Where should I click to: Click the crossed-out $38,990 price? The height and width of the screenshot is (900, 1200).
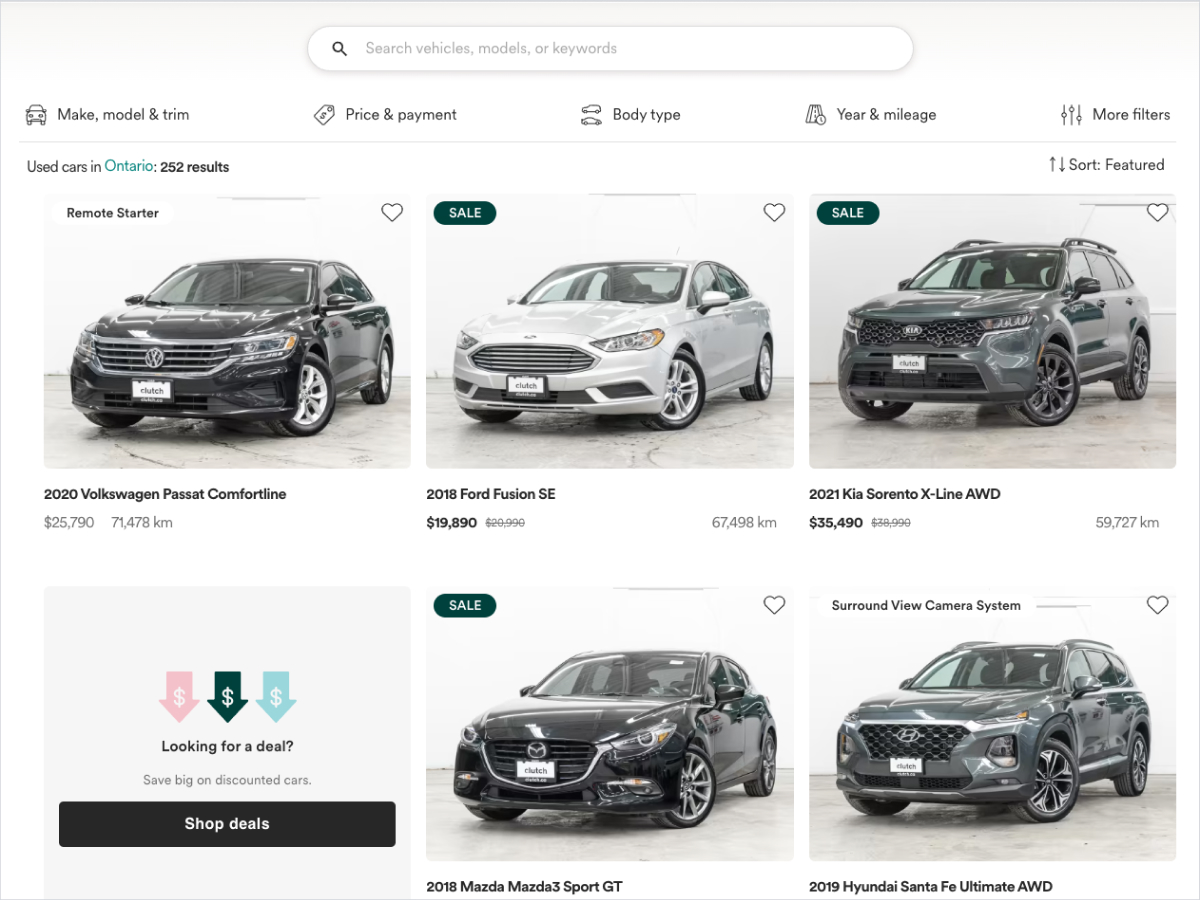(x=891, y=523)
